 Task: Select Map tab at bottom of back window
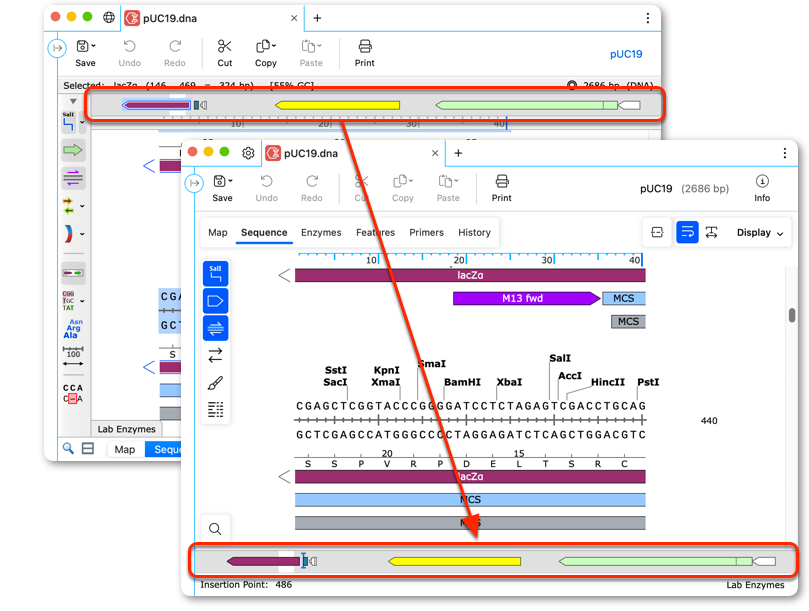tap(124, 449)
